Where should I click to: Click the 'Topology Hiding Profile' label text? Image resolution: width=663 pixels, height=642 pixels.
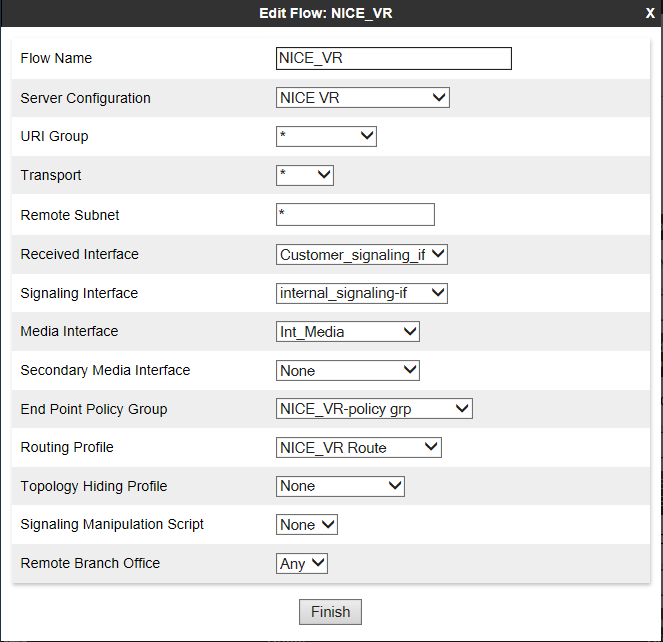tap(94, 486)
